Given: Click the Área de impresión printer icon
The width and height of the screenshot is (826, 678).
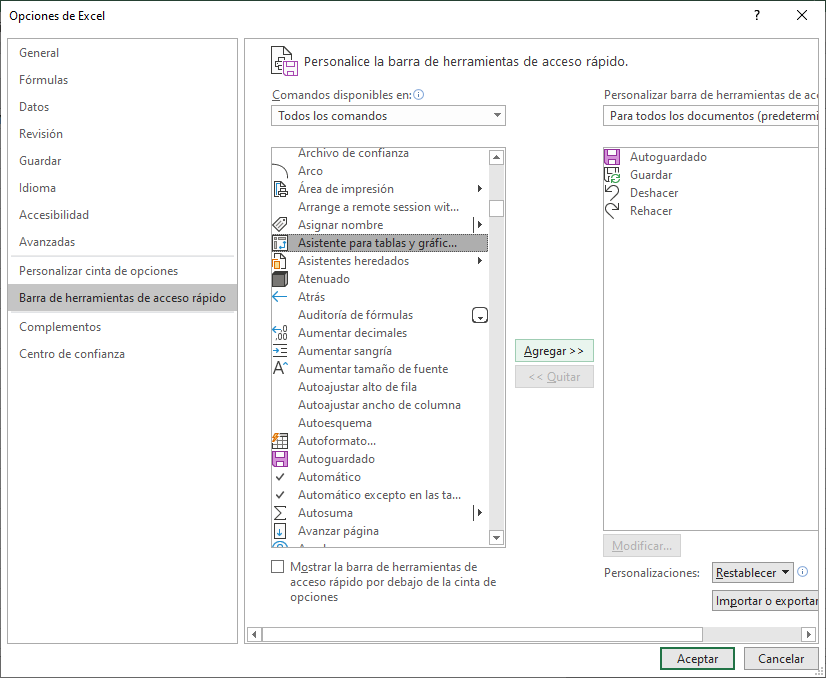Looking at the screenshot, I should pos(280,189).
